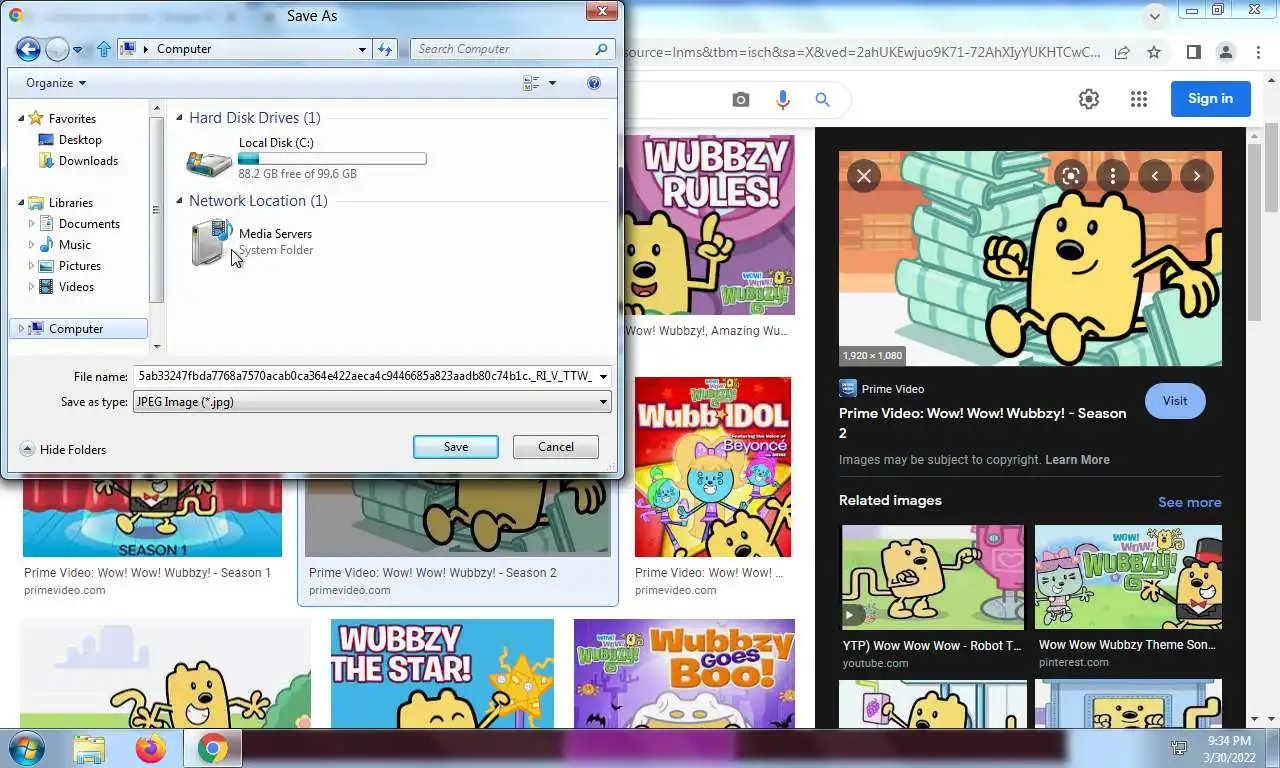
Task: Select Music library
Action: point(65,245)
